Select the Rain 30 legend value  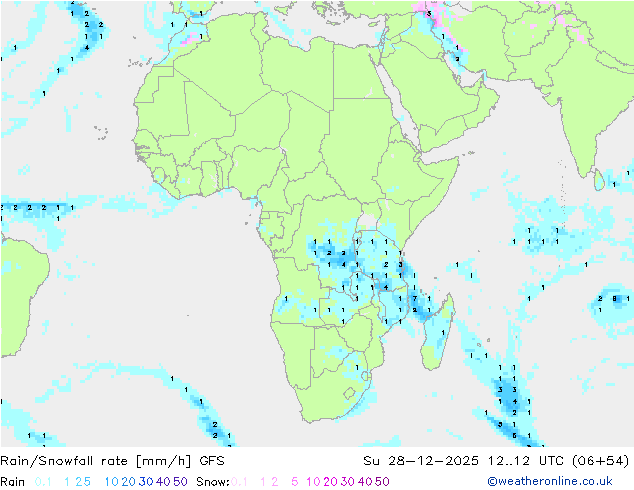coord(146,482)
